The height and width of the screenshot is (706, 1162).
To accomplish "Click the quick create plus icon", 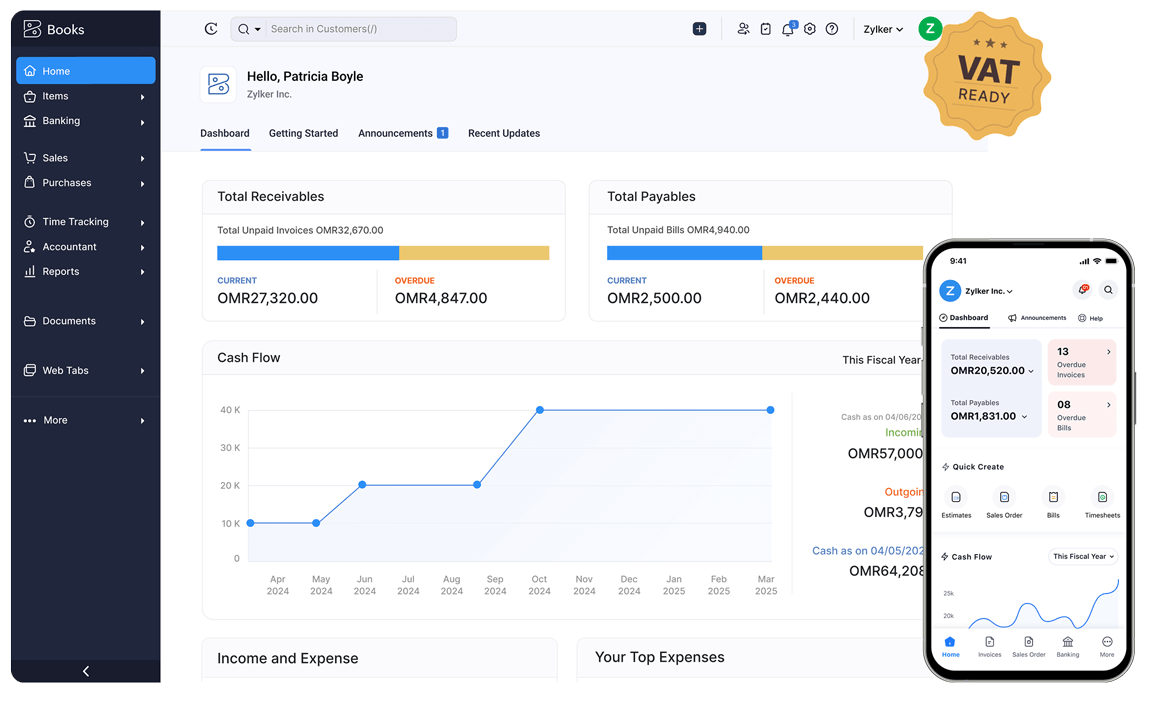I will point(699,29).
